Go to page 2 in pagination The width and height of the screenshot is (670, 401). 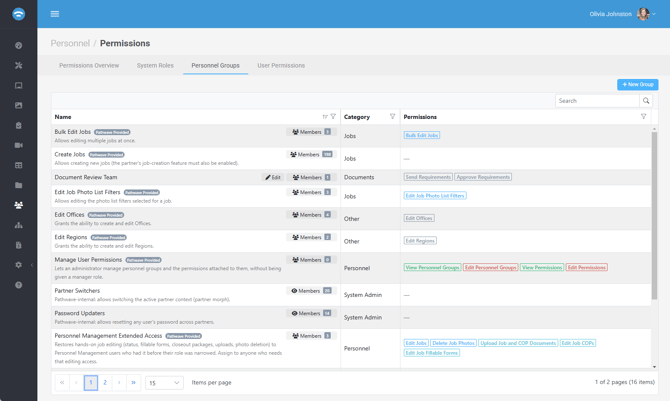point(105,383)
